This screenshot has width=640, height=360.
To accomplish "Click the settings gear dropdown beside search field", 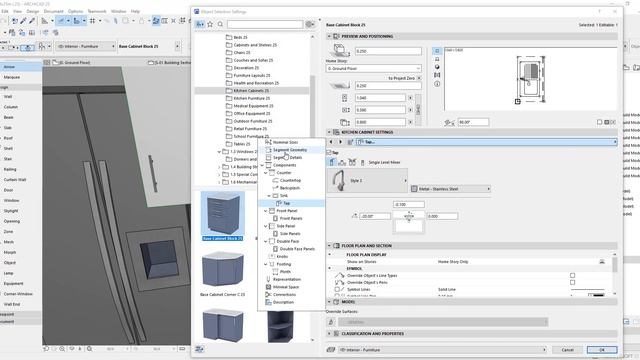I will (x=310, y=24).
